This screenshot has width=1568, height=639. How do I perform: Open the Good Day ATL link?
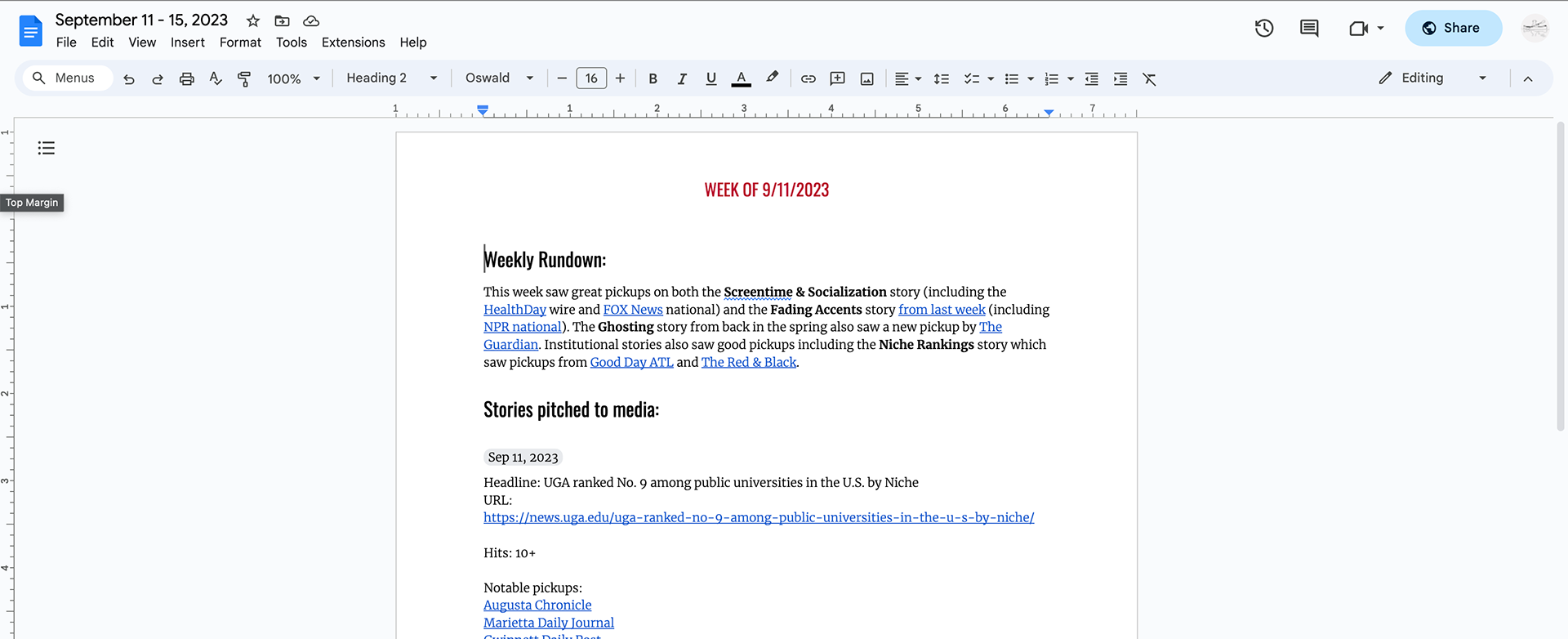(632, 362)
